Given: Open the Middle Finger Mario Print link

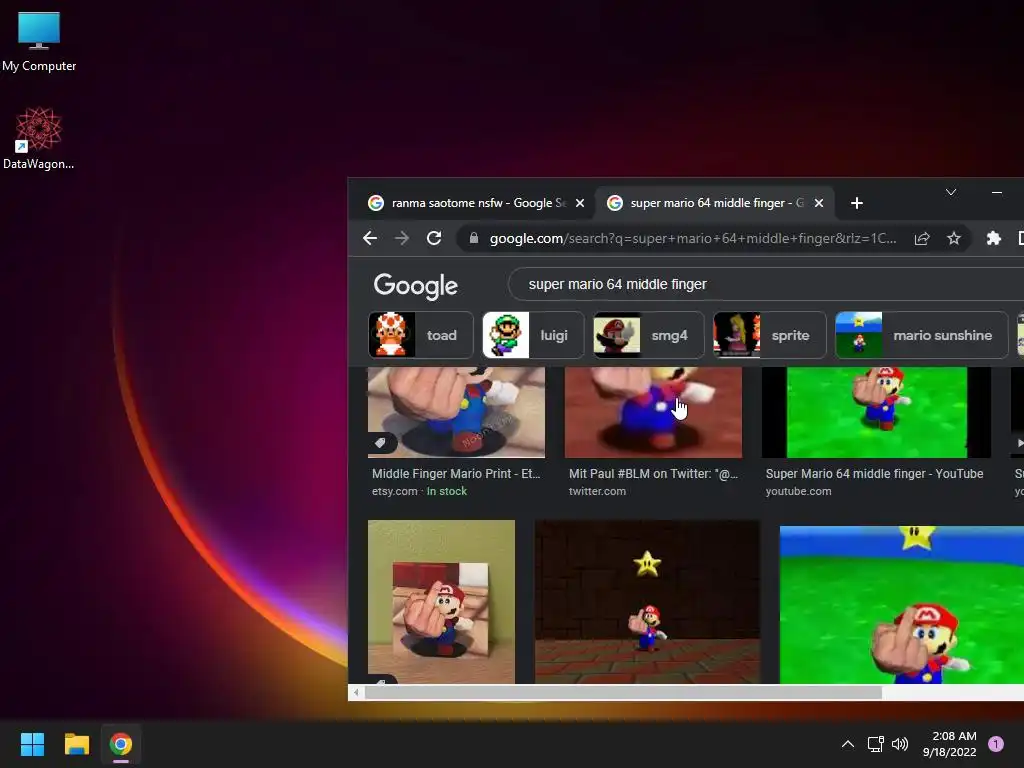Looking at the screenshot, I should pos(456,473).
